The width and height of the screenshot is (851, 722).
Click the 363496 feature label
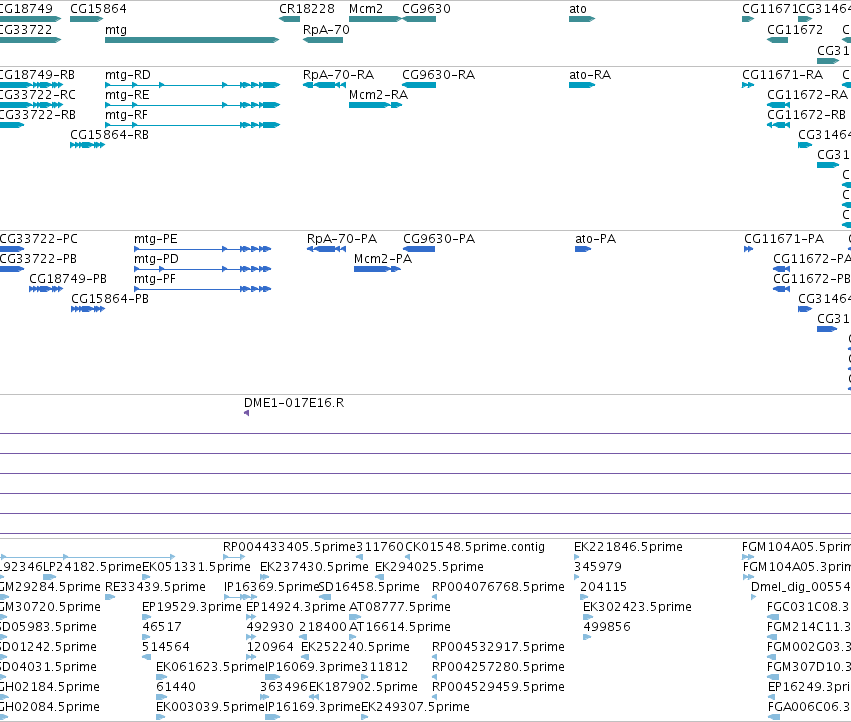[x=284, y=687]
